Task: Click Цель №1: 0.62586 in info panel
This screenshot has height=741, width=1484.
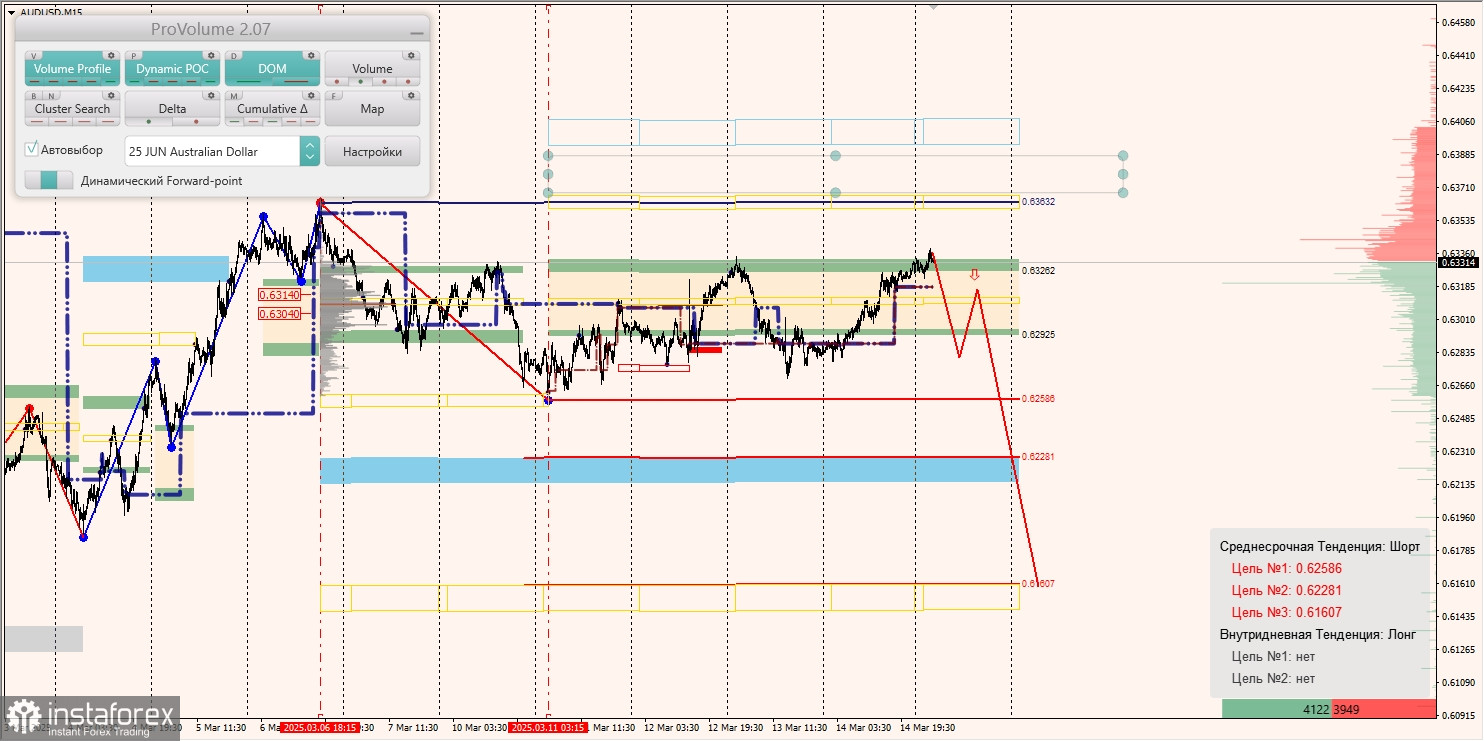Action: (1286, 568)
